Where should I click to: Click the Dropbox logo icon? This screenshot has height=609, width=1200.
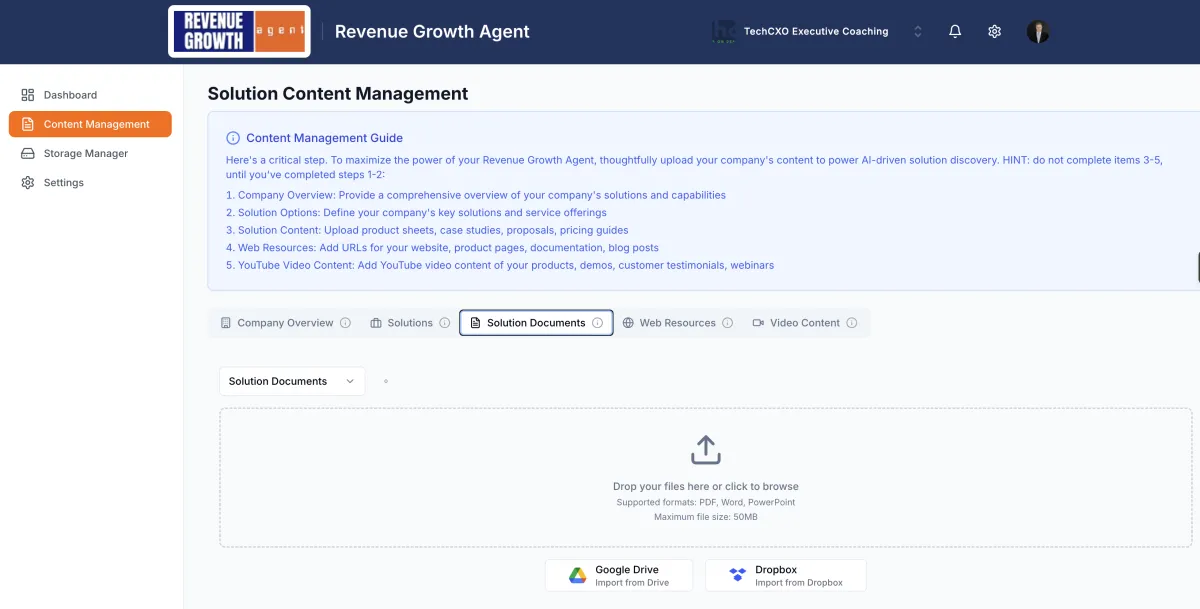[x=738, y=575]
